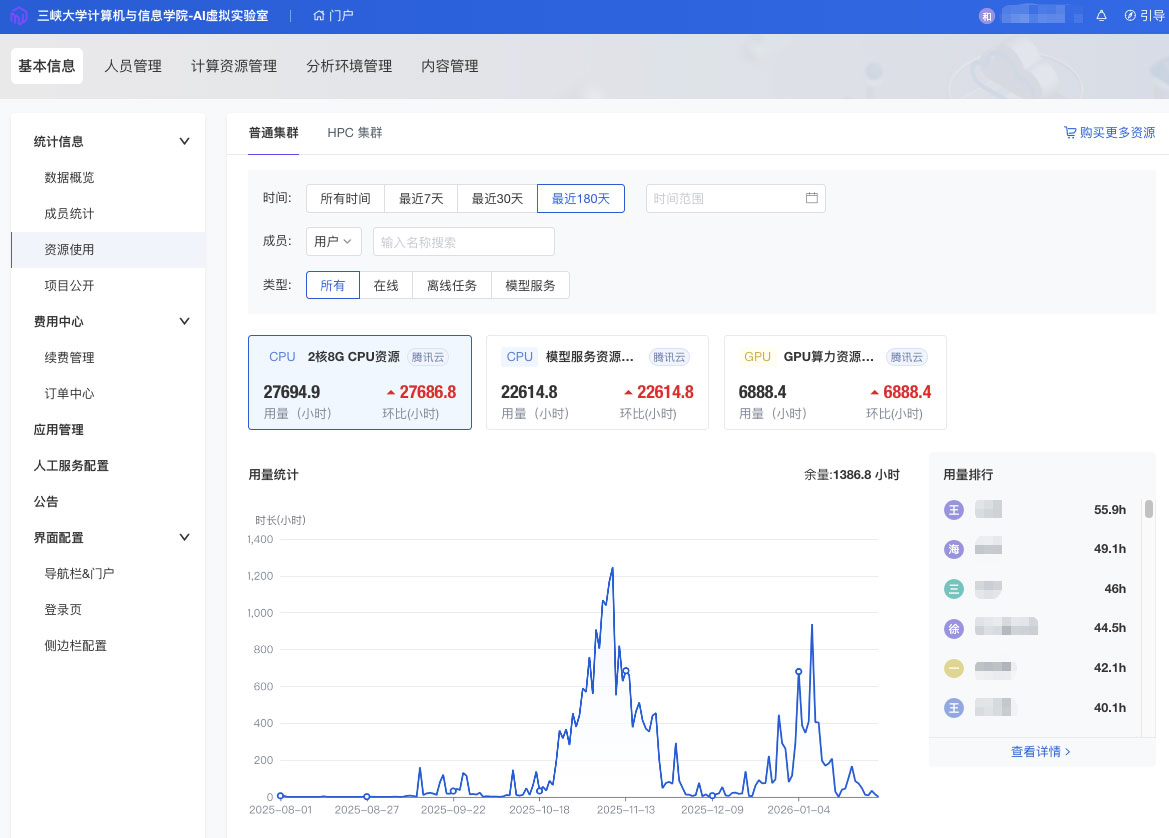Click the member name search input field
Screen dimensions: 1169x838
[x=463, y=241]
